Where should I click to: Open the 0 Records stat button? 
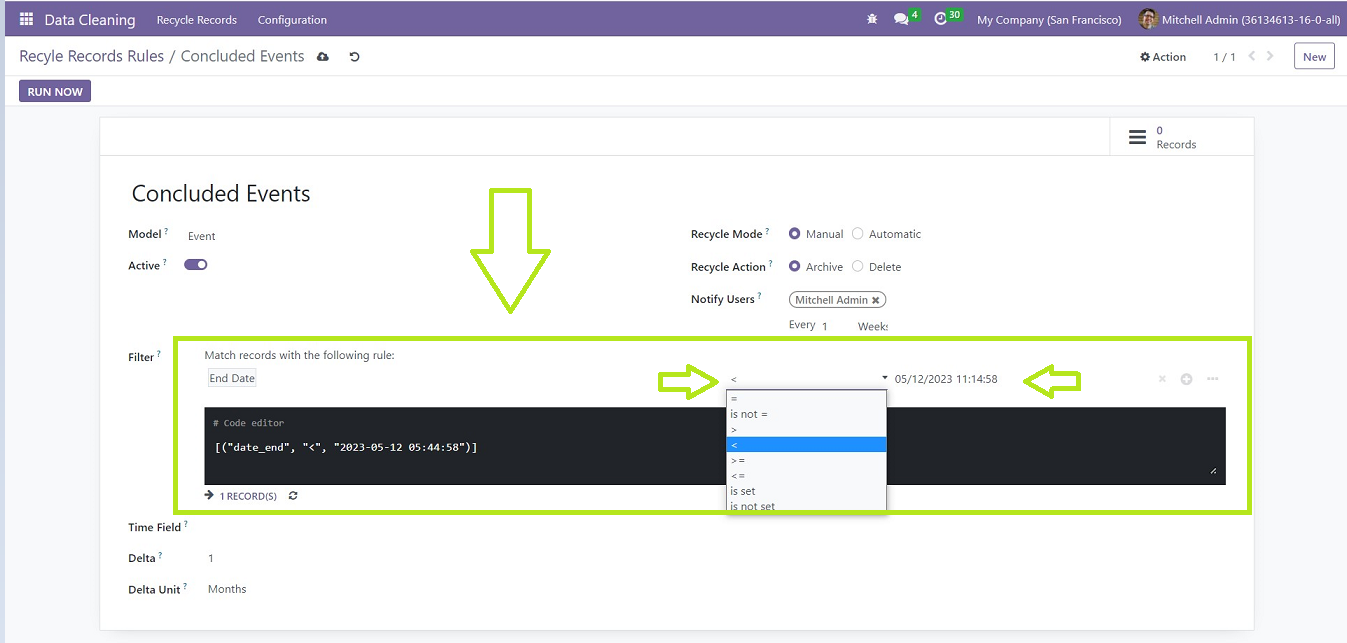tap(1181, 137)
